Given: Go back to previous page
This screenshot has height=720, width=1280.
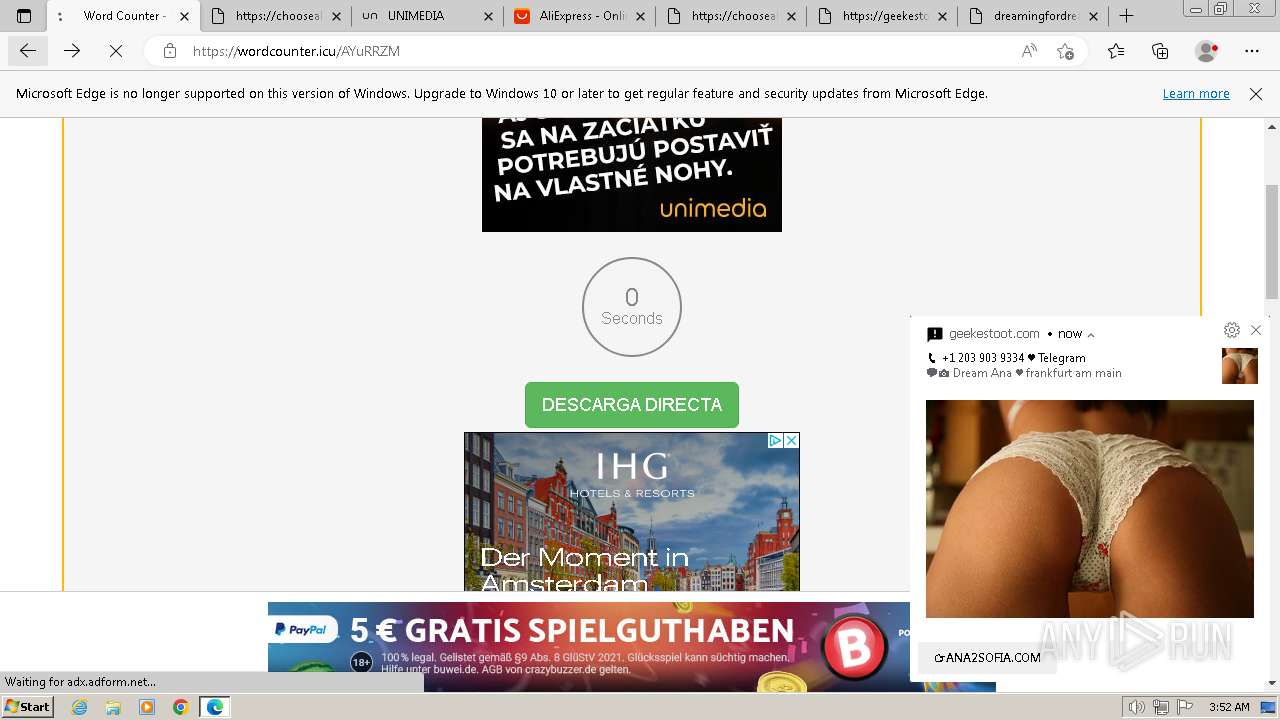Looking at the screenshot, I should (28, 51).
